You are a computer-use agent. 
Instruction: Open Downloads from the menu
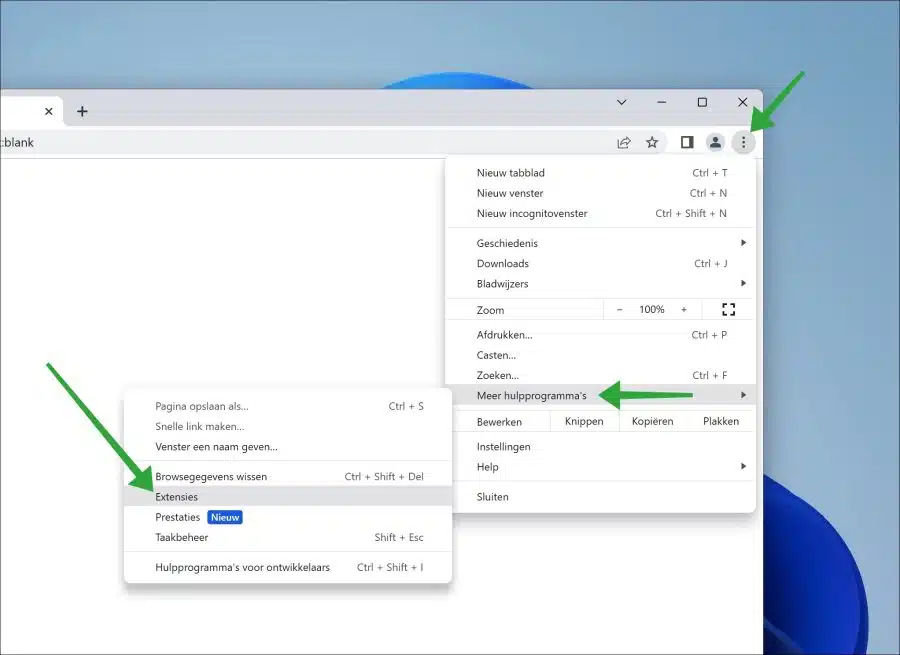pyautogui.click(x=601, y=263)
